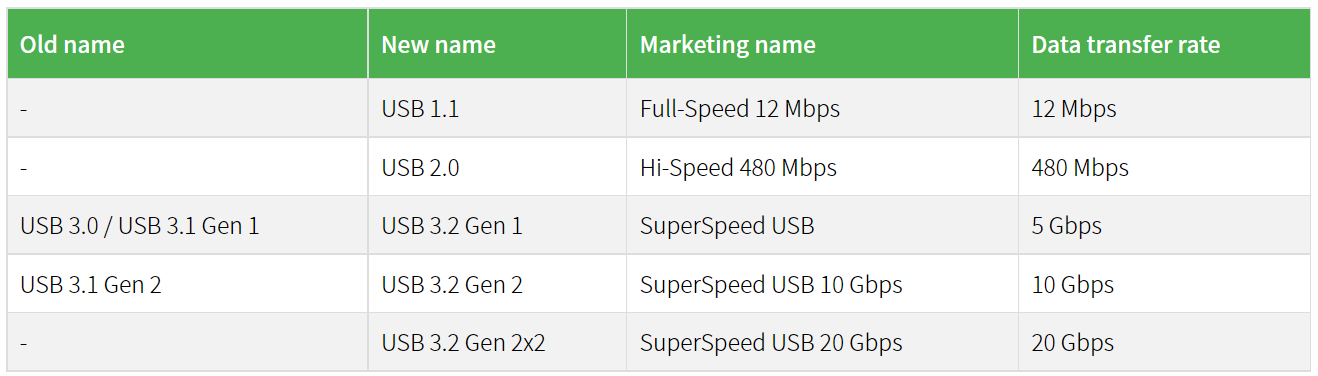Select the "USB 2.0" cell
1318x376 pixels.
click(497, 167)
